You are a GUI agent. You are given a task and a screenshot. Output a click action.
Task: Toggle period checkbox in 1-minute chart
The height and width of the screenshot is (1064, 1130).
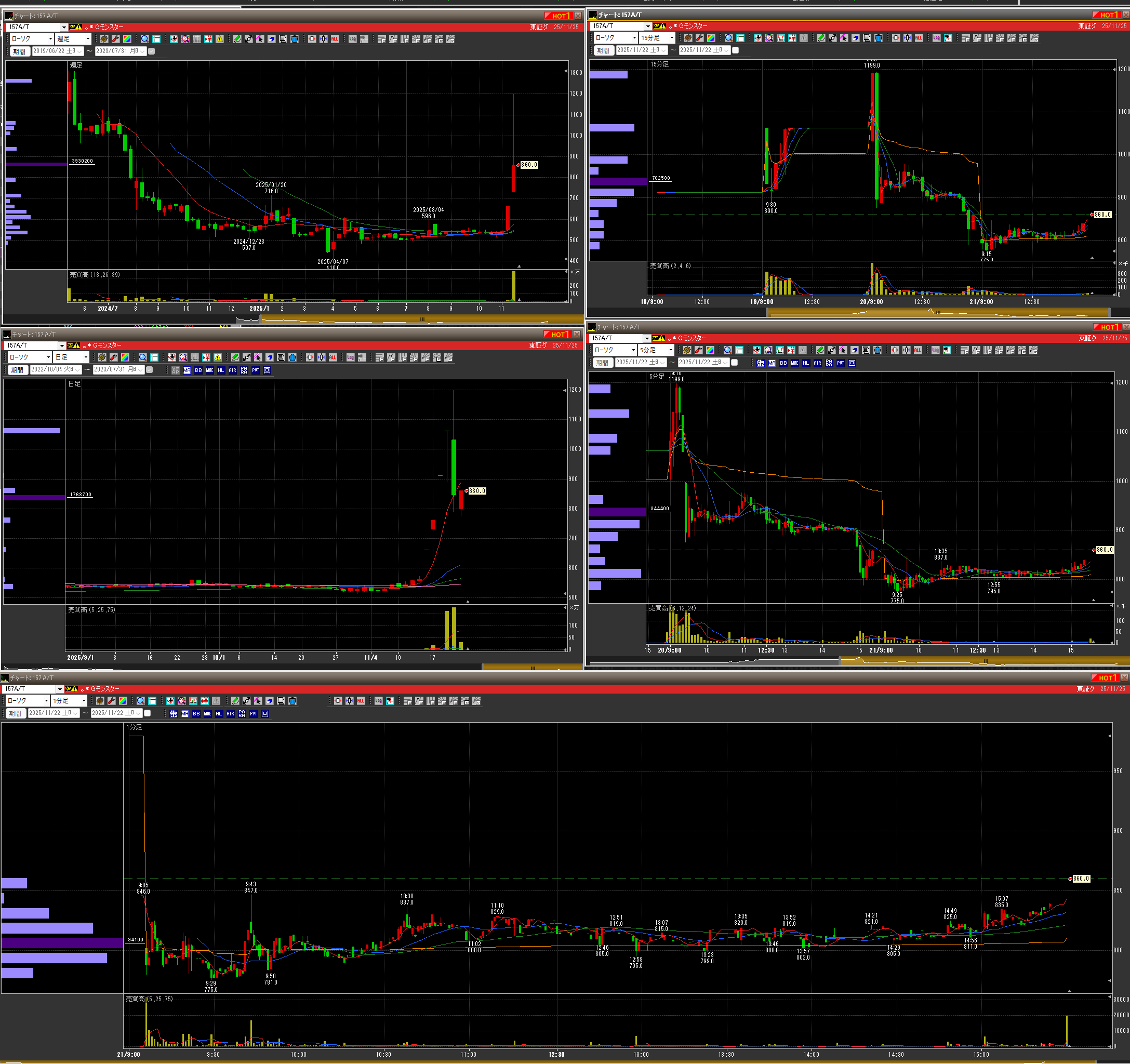click(147, 713)
